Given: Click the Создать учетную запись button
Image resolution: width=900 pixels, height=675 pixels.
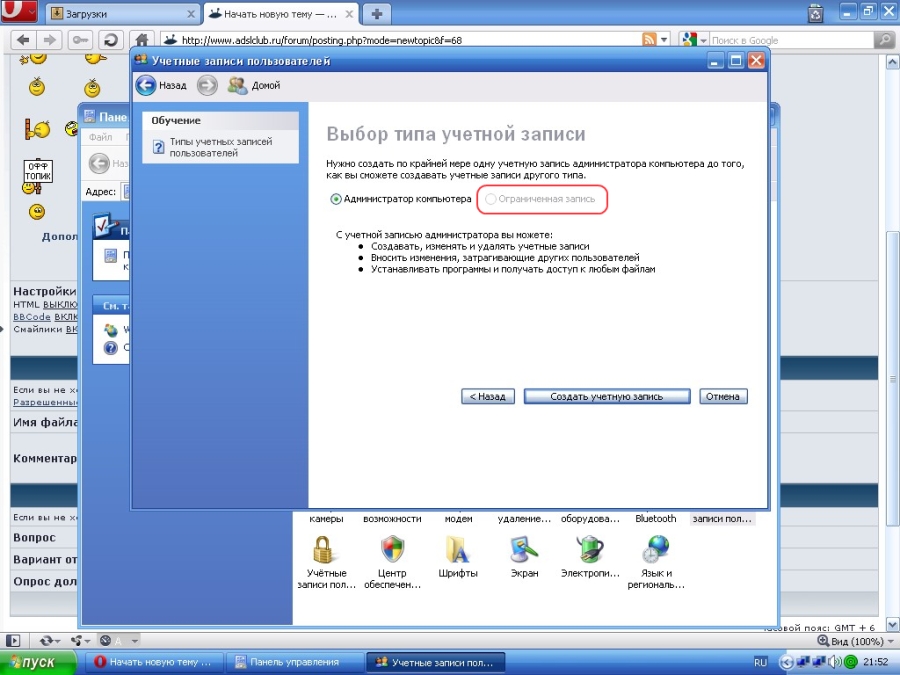Looking at the screenshot, I should point(606,396).
